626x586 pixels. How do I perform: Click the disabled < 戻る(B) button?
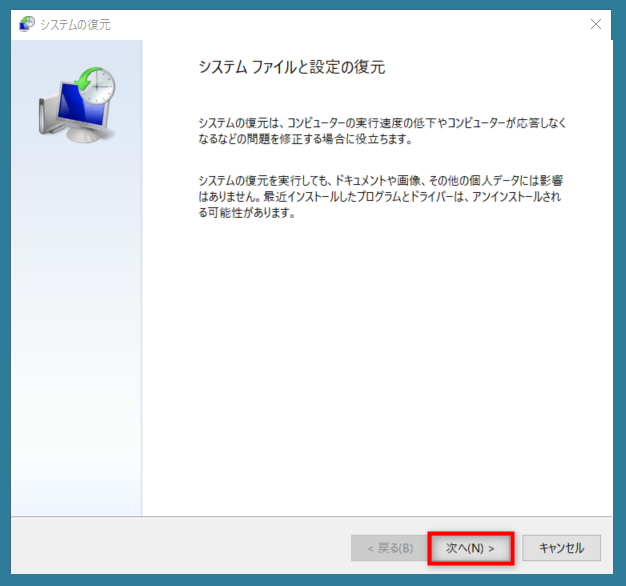tap(390, 548)
